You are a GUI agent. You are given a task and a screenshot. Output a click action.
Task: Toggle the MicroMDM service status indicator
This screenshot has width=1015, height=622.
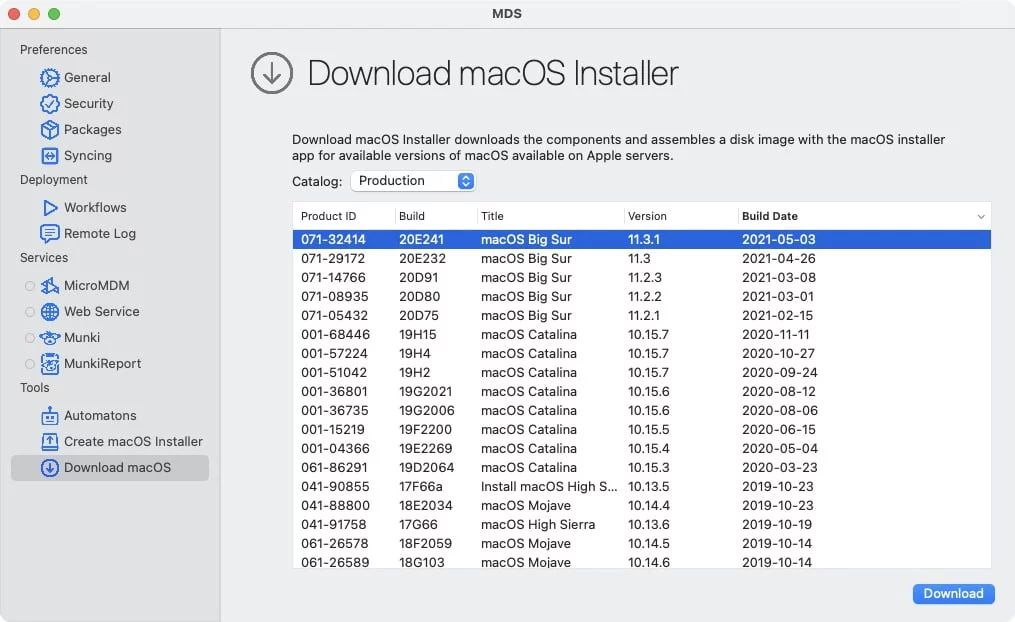point(30,285)
